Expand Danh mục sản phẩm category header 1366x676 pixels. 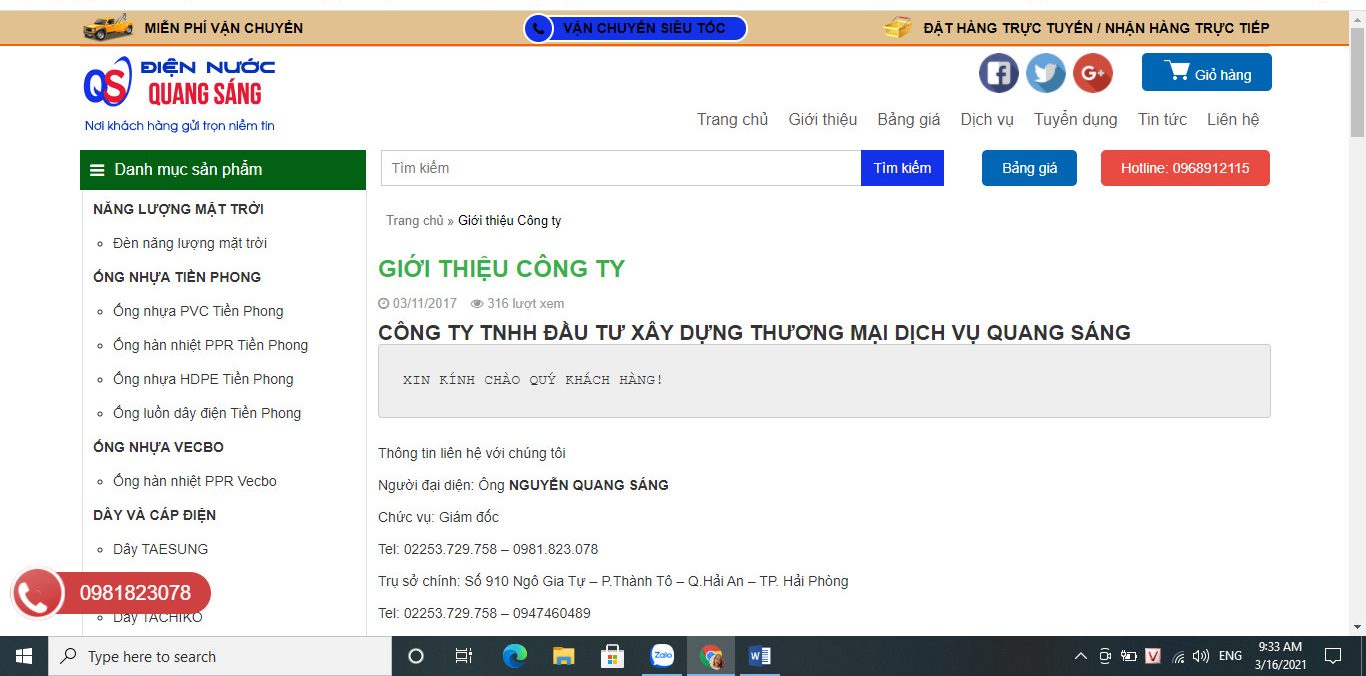pyautogui.click(x=223, y=170)
